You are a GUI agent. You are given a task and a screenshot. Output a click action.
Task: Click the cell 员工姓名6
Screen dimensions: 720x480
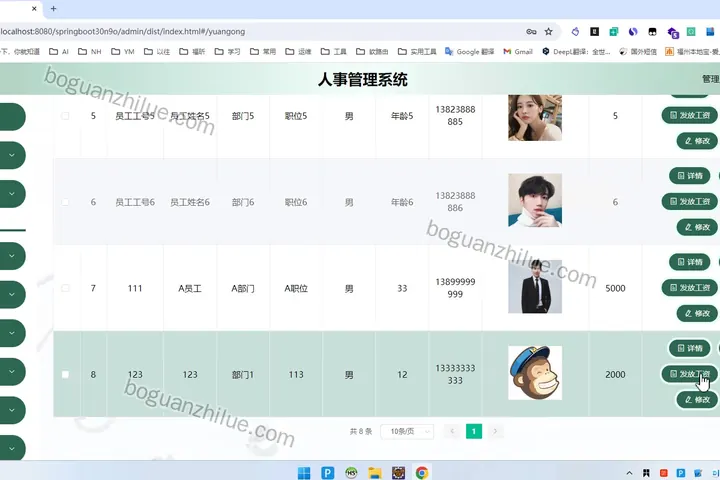tap(190, 202)
